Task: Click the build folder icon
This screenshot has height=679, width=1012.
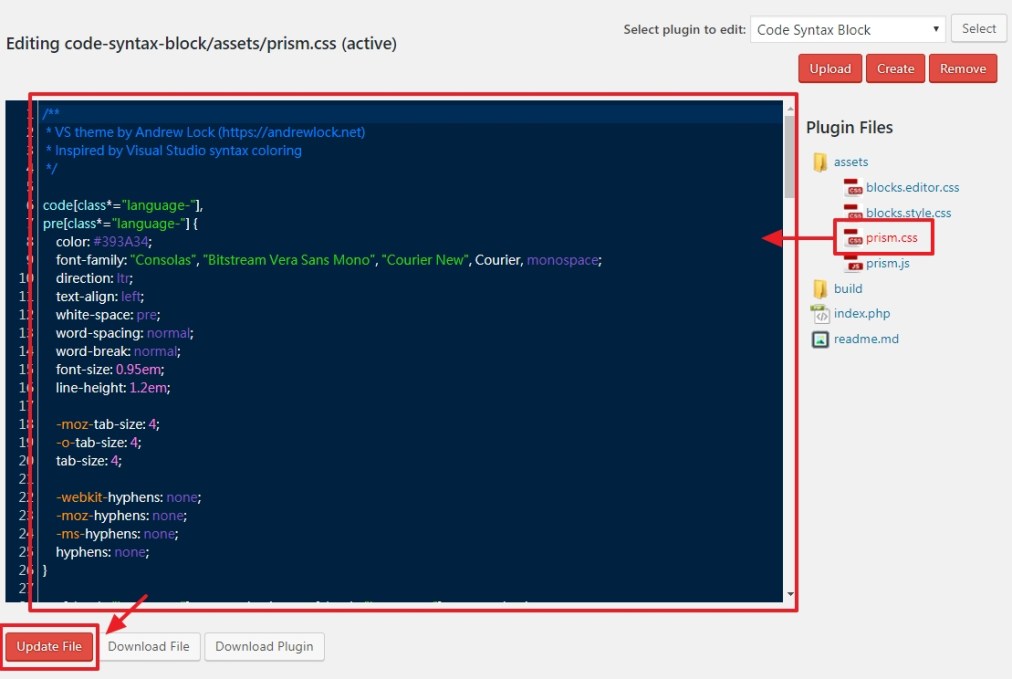Action: tap(820, 288)
